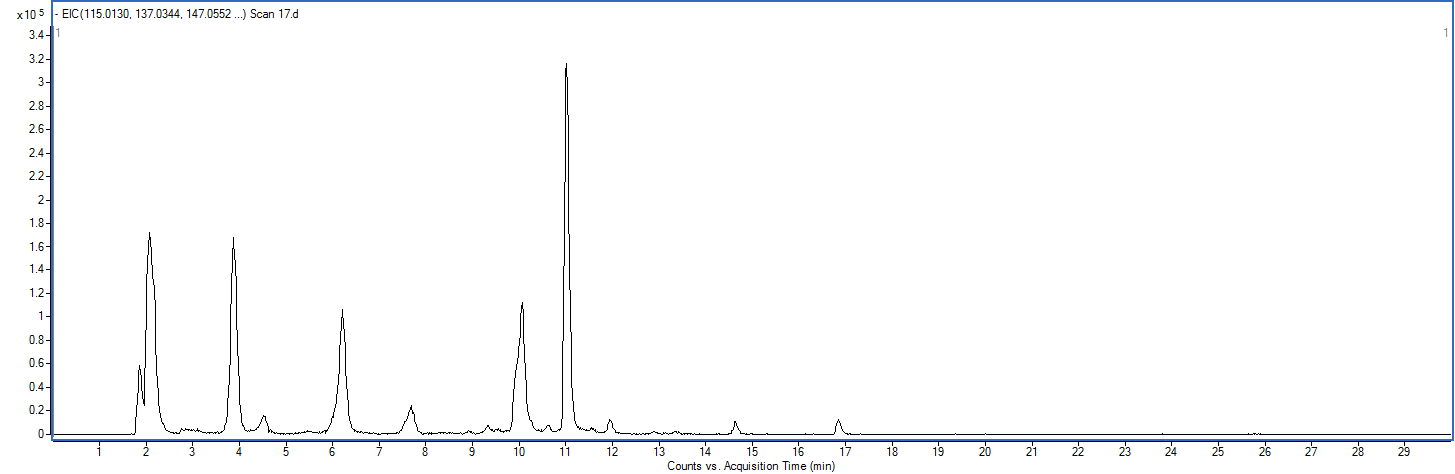Click the x10 y-axis scale label
The width and height of the screenshot is (1455, 474).
(x=29, y=14)
